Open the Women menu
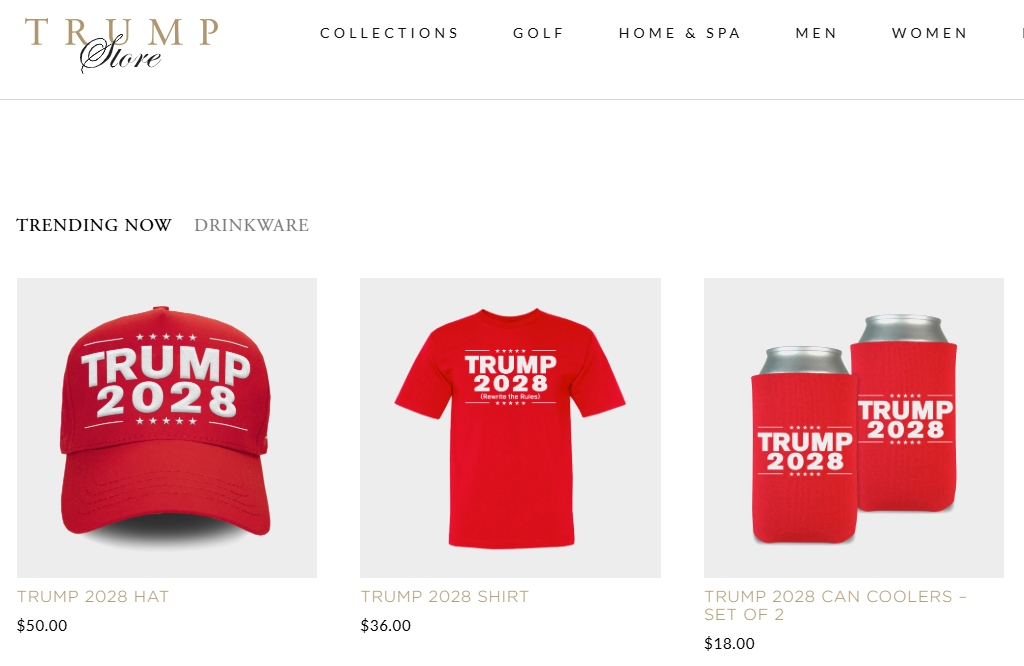 [929, 33]
